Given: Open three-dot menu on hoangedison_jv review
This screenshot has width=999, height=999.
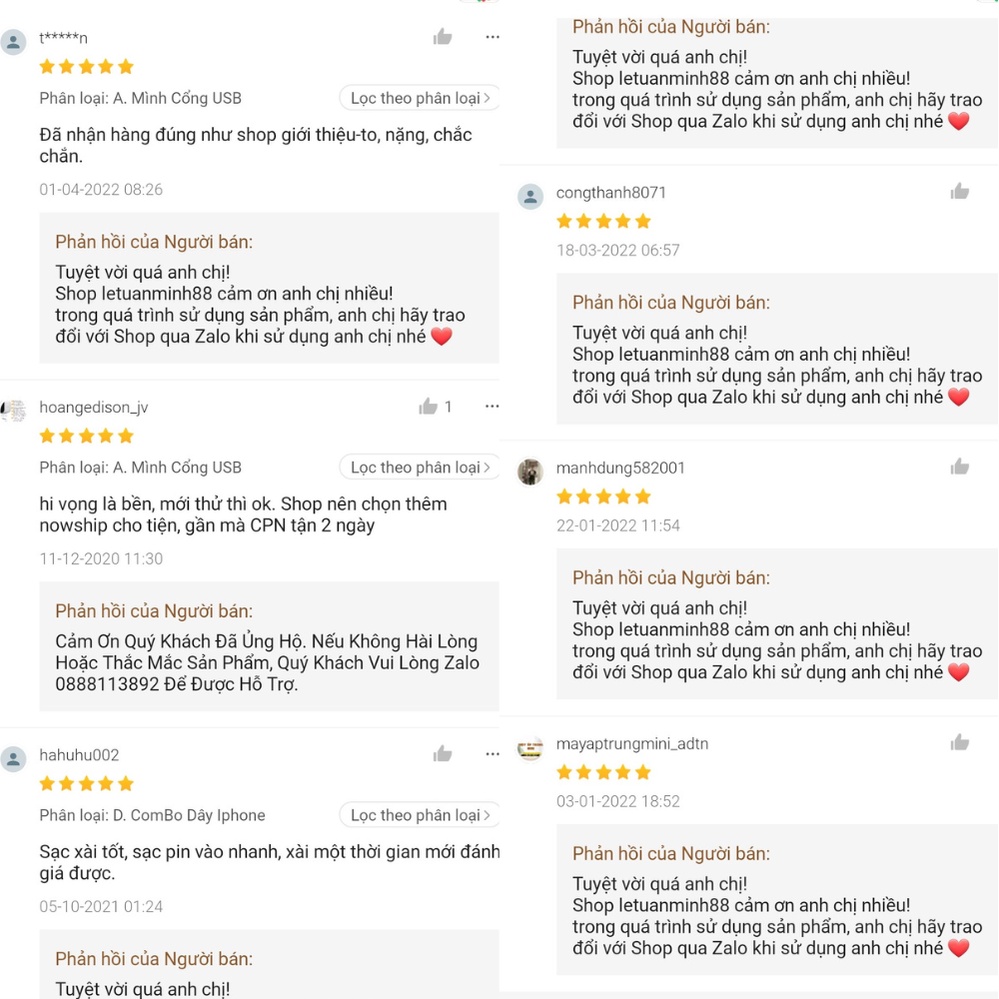Looking at the screenshot, I should pyautogui.click(x=492, y=406).
